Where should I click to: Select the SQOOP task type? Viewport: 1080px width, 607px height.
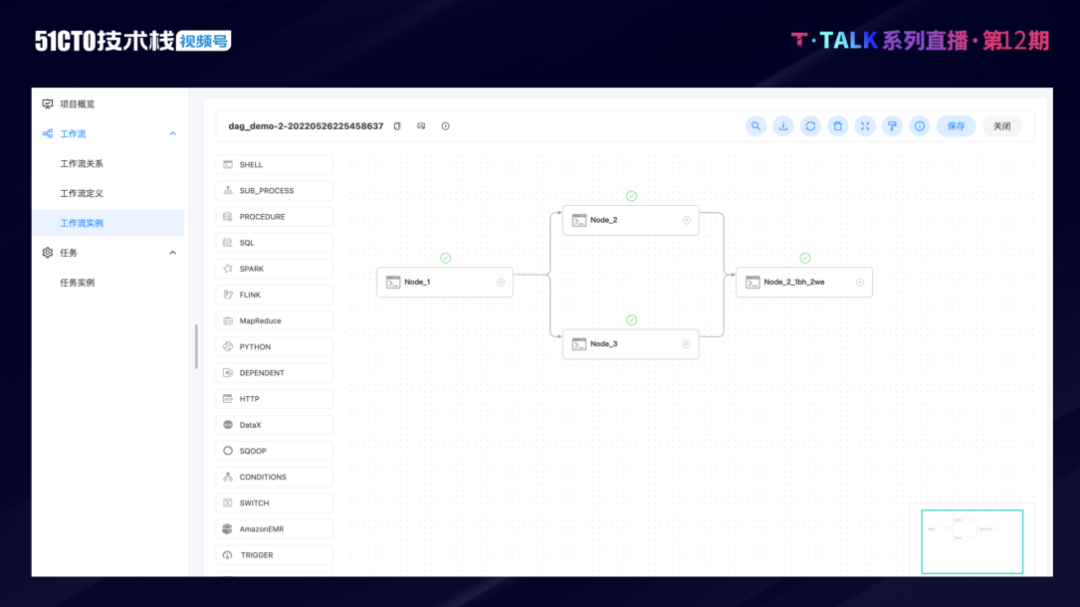pyautogui.click(x=274, y=451)
